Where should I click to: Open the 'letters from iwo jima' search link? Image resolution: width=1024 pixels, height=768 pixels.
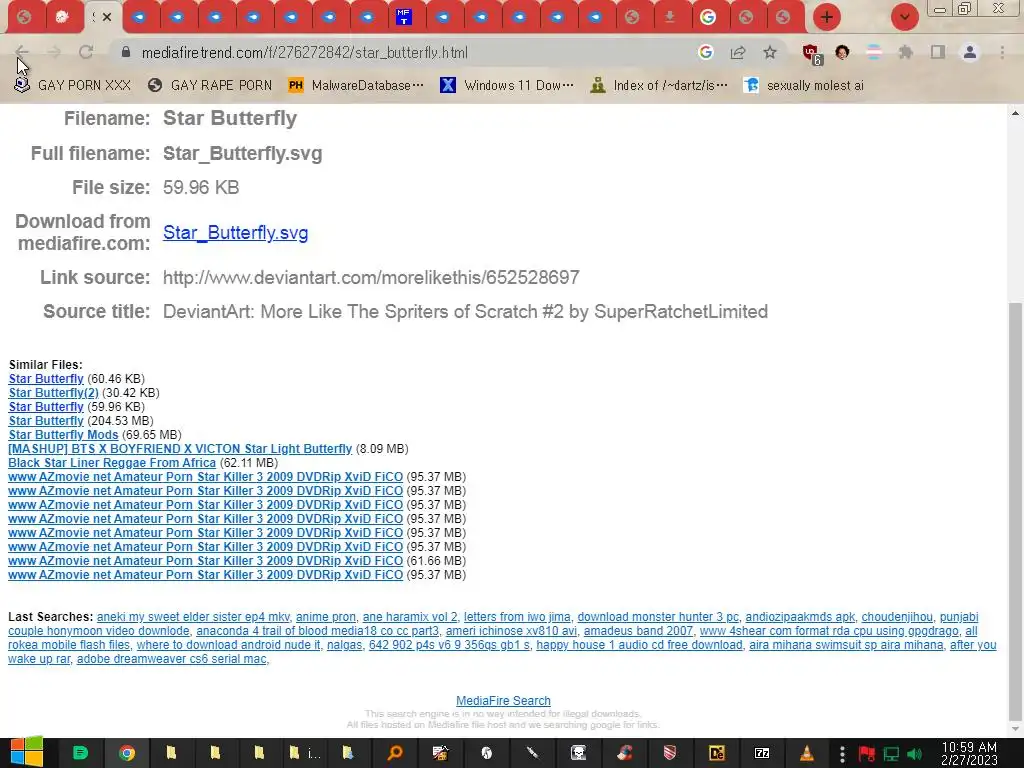[517, 616]
